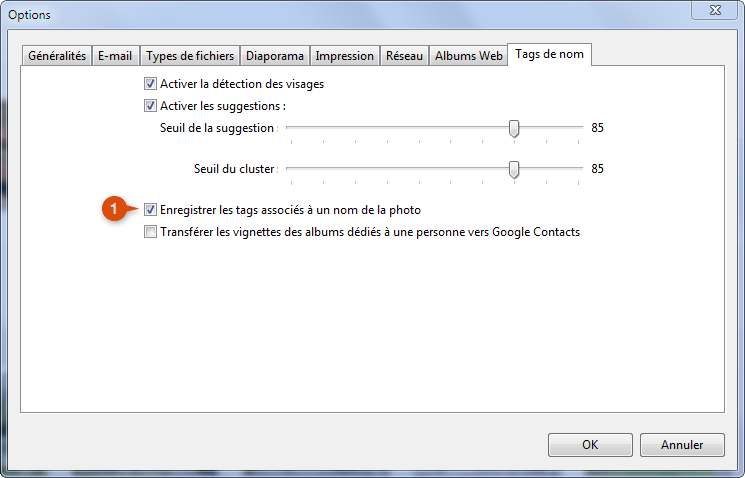The image size is (745, 478).
Task: Disable Enregistrer les tags associés checkbox
Action: pos(150,210)
